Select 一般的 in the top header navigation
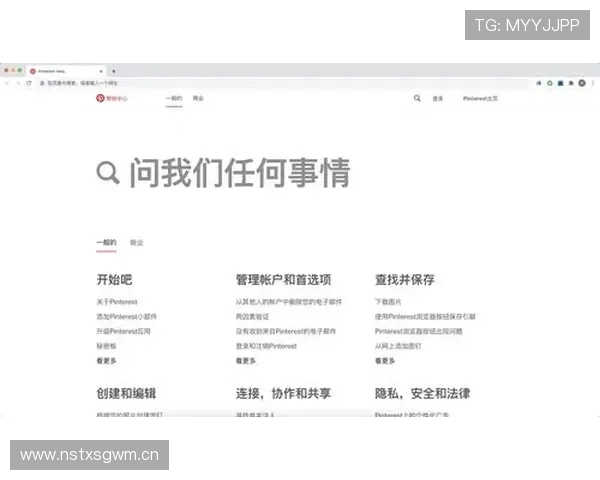This screenshot has width=600, height=480. (x=174, y=98)
